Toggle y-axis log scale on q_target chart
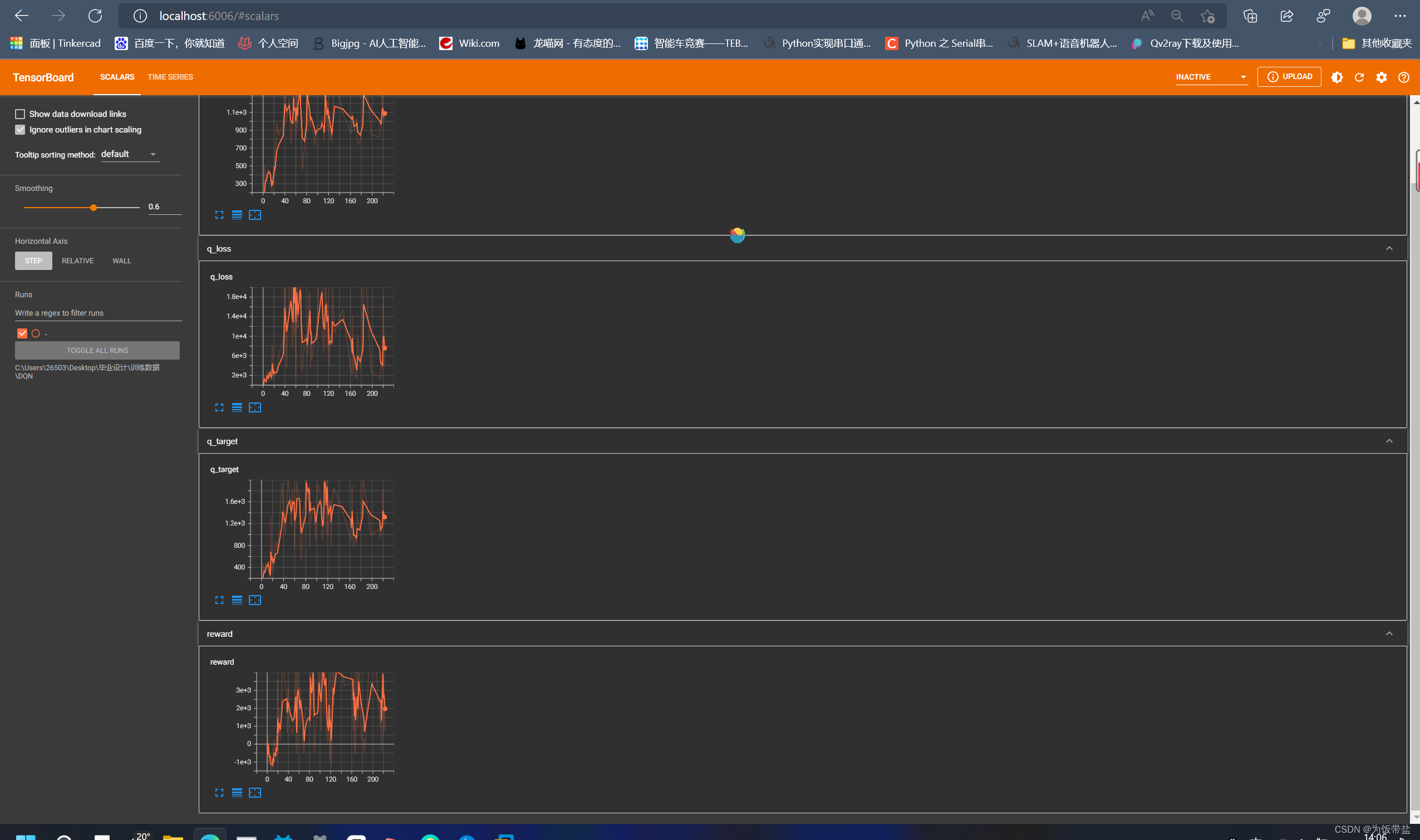Viewport: 1420px width, 840px height. coord(237,600)
